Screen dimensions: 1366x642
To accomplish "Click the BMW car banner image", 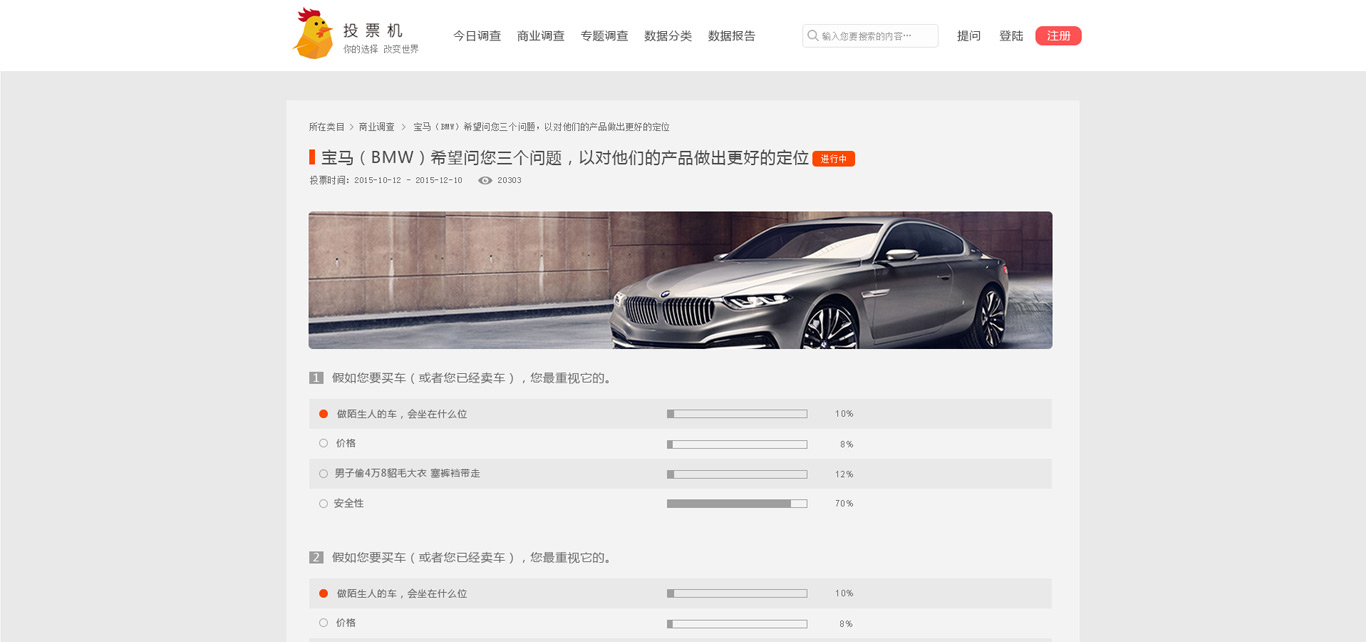I will click(680, 280).
